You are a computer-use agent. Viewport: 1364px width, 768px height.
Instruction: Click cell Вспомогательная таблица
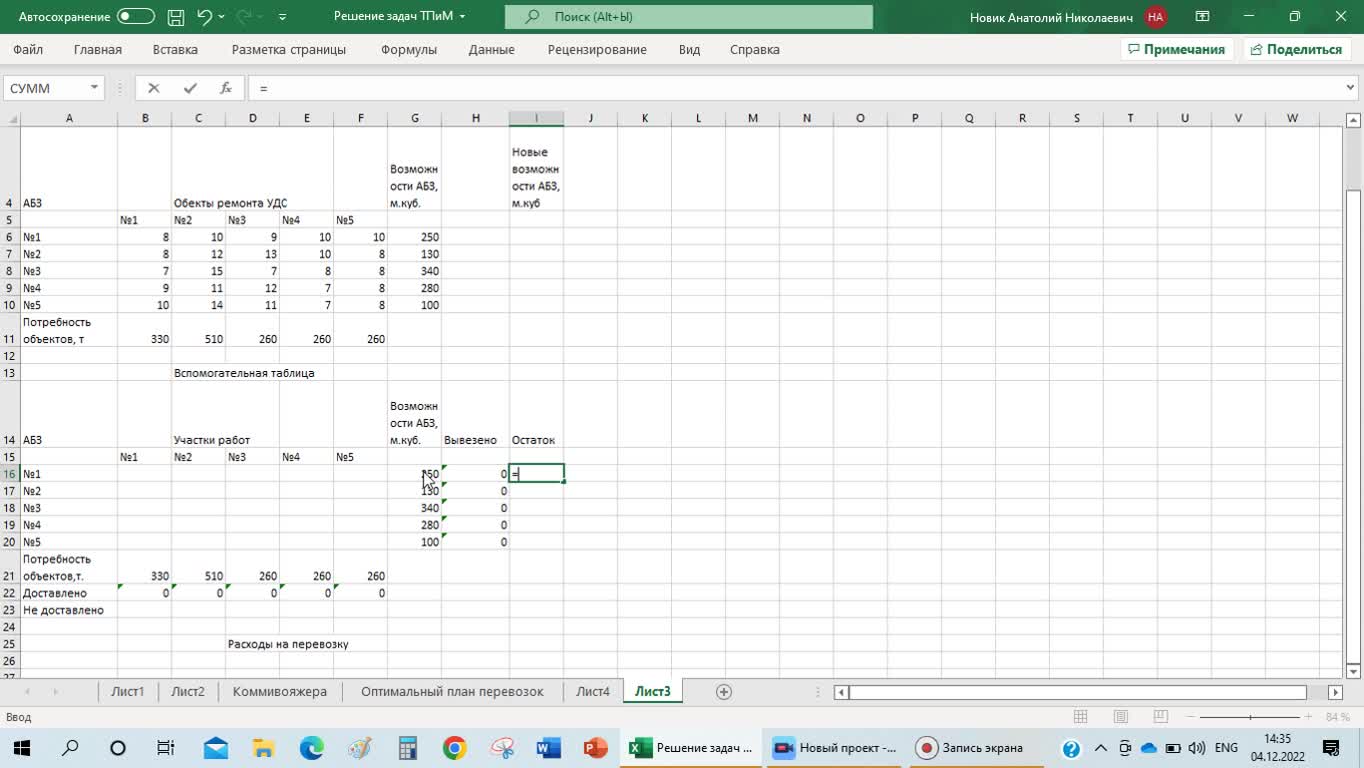(244, 373)
